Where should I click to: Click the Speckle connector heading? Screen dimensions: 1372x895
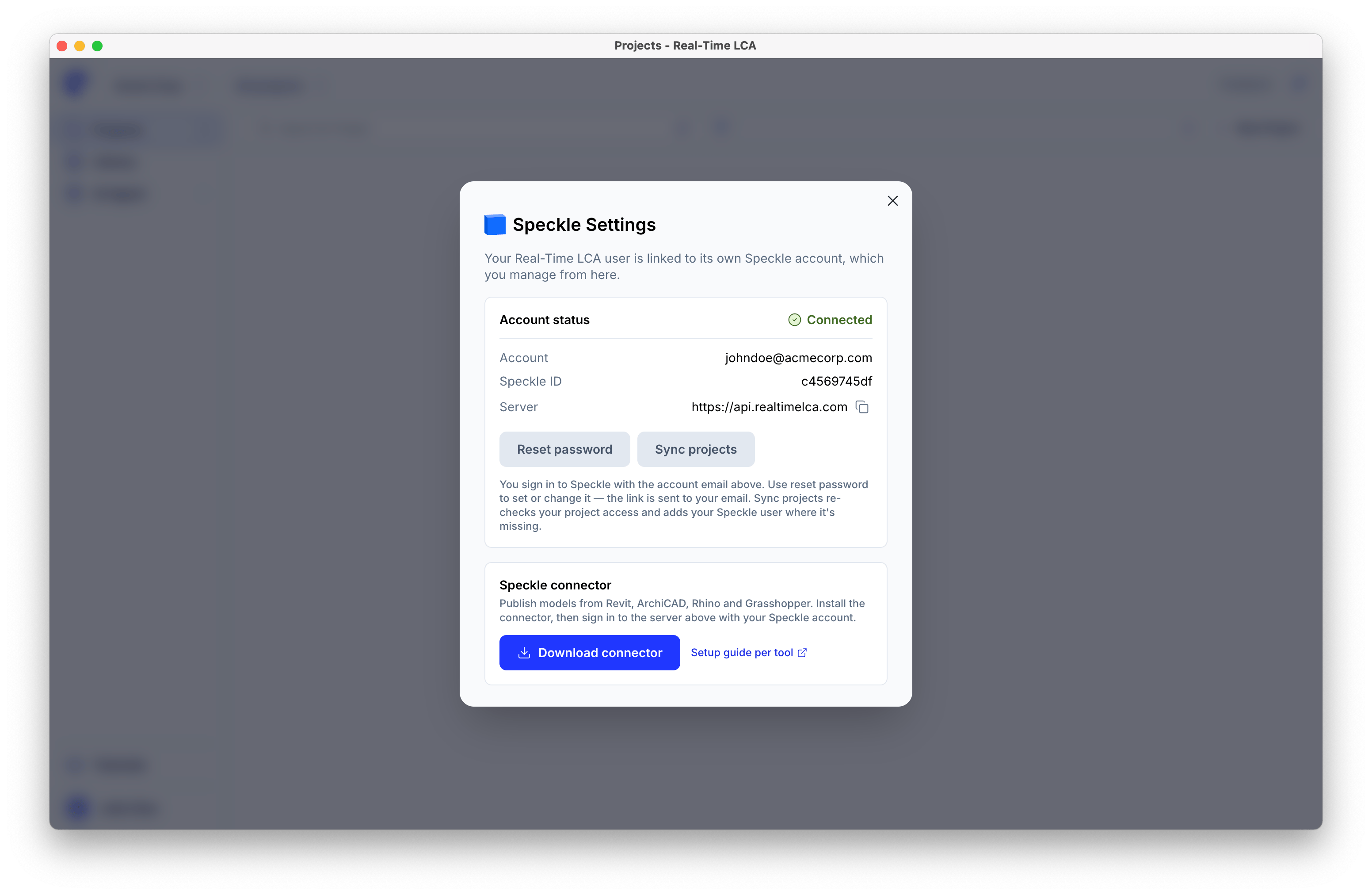(555, 585)
